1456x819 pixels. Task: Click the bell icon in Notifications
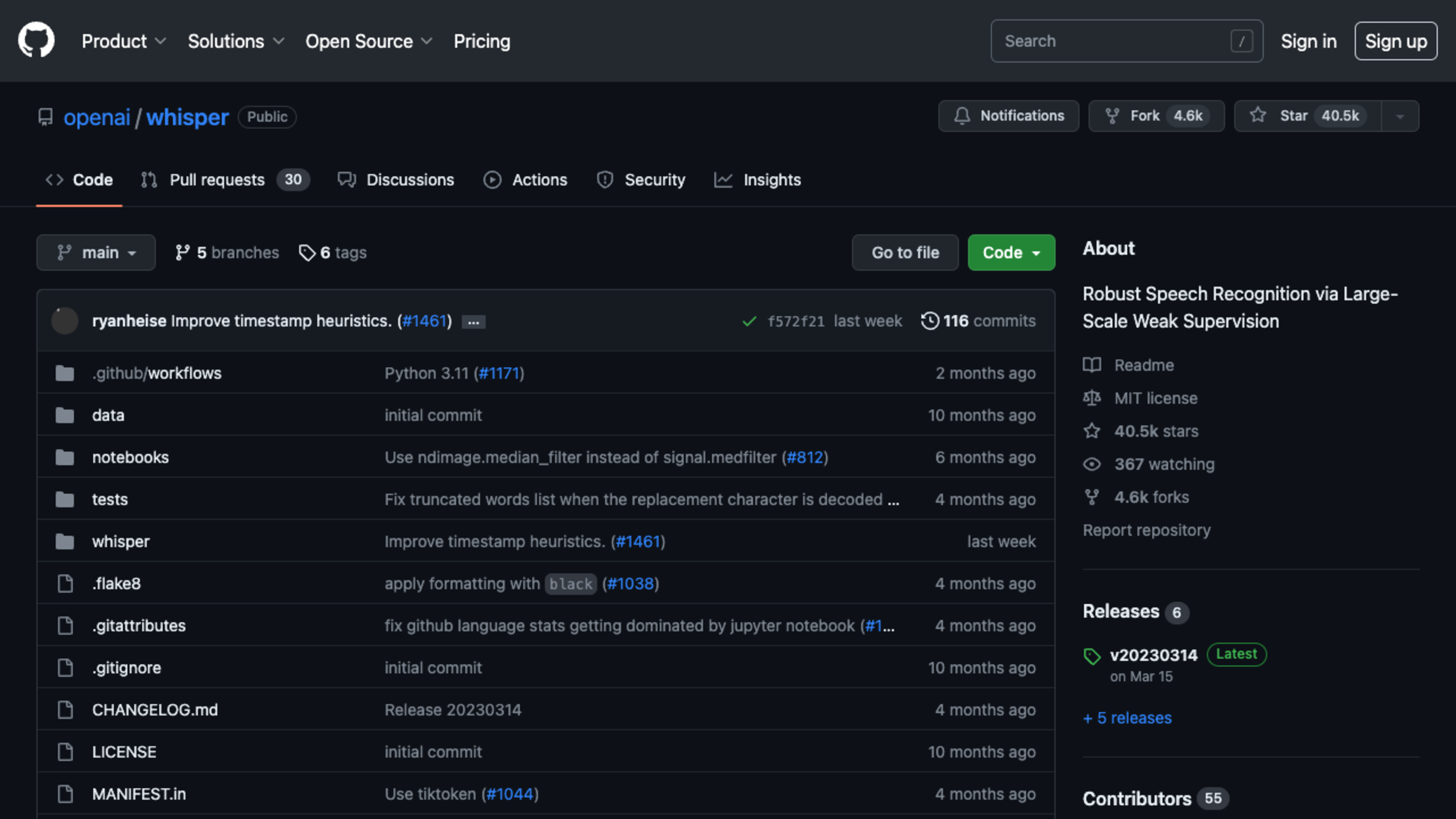coord(962,116)
